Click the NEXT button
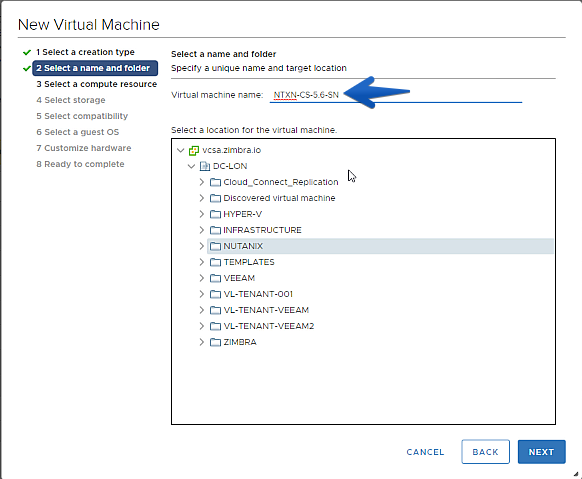 (542, 452)
